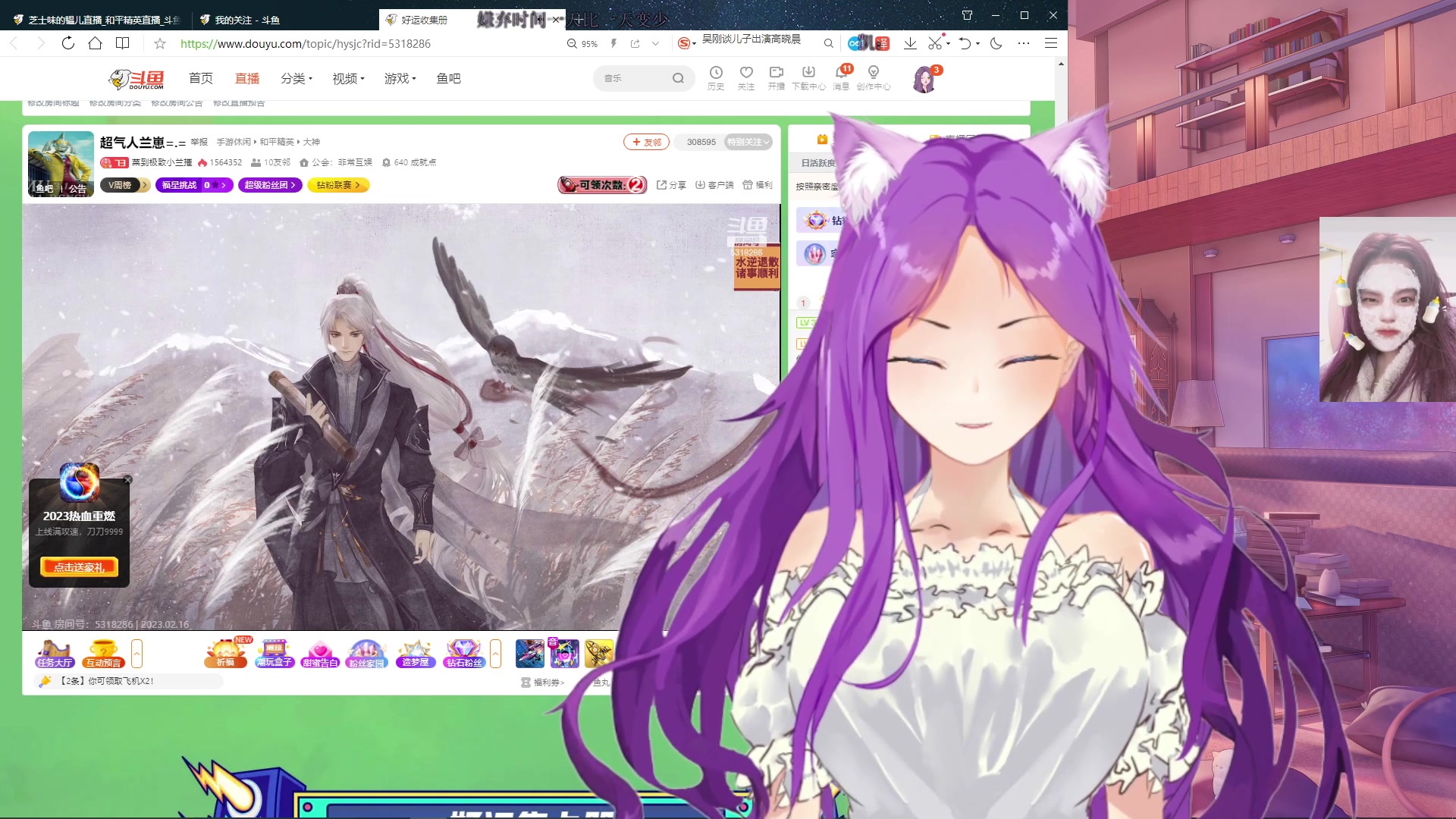Click the 任务大厅 task hall icon
The image size is (1456, 819).
[55, 654]
